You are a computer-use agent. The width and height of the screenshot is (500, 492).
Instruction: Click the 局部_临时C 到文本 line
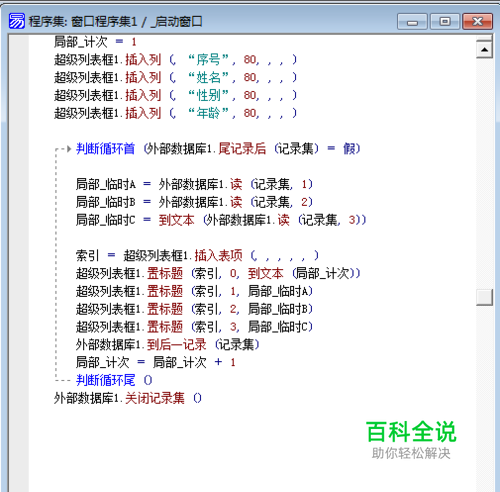pos(221,220)
